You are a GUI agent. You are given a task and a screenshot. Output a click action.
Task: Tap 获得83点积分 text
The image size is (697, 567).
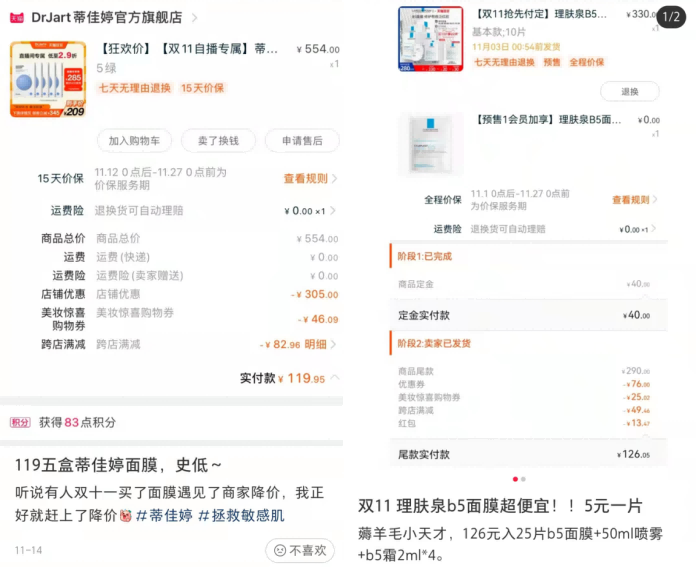coord(77,423)
